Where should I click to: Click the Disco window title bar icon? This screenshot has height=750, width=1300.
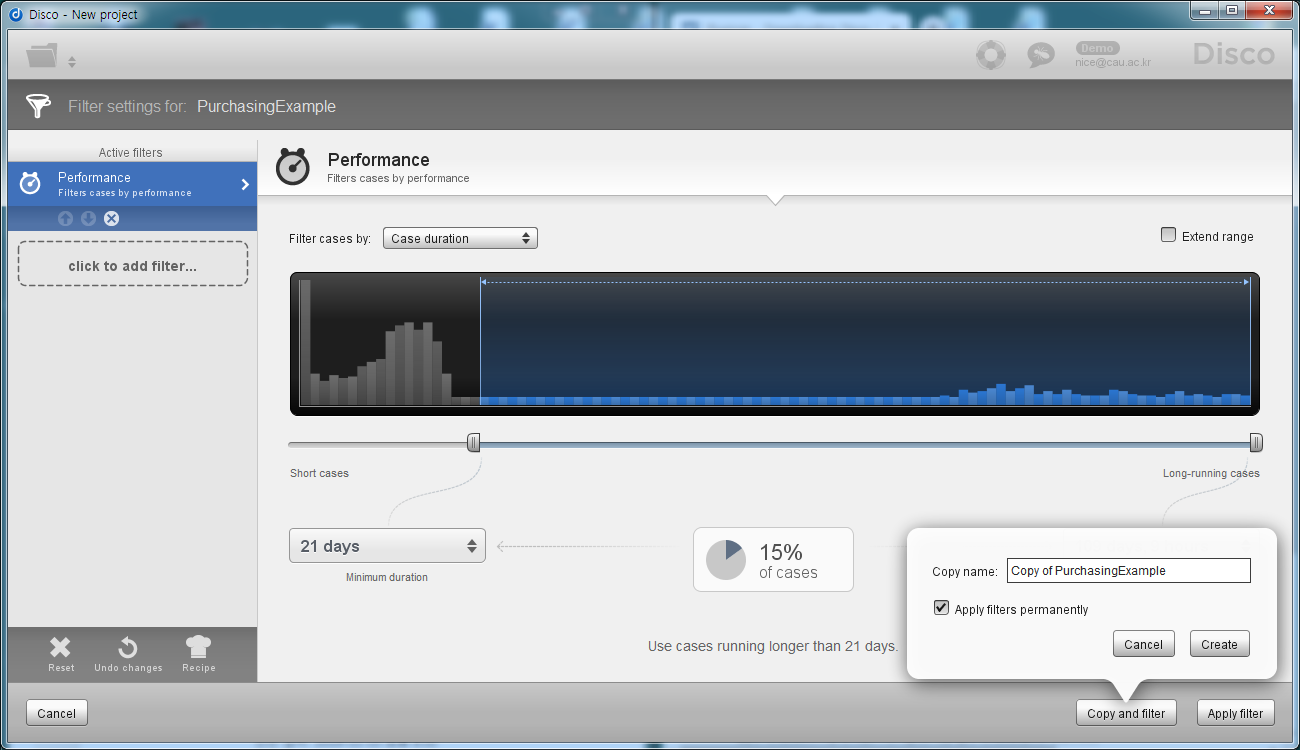tap(15, 14)
